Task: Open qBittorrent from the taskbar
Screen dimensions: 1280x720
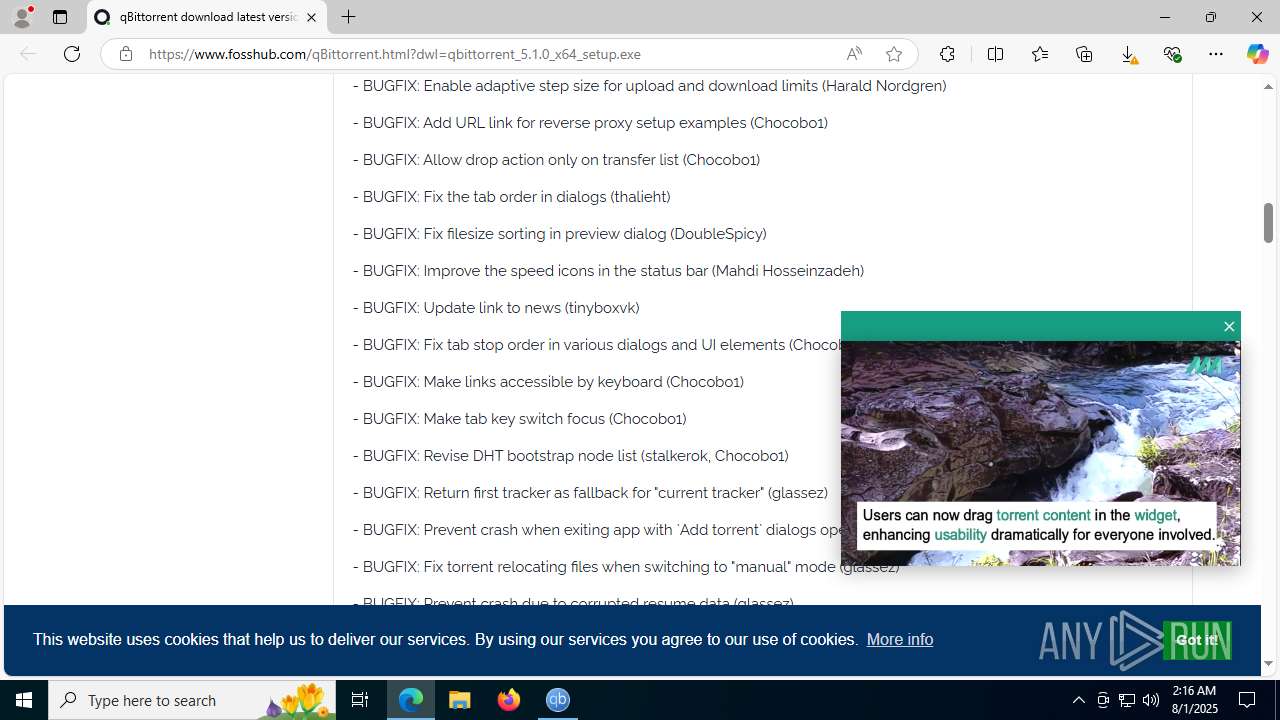Action: click(558, 700)
